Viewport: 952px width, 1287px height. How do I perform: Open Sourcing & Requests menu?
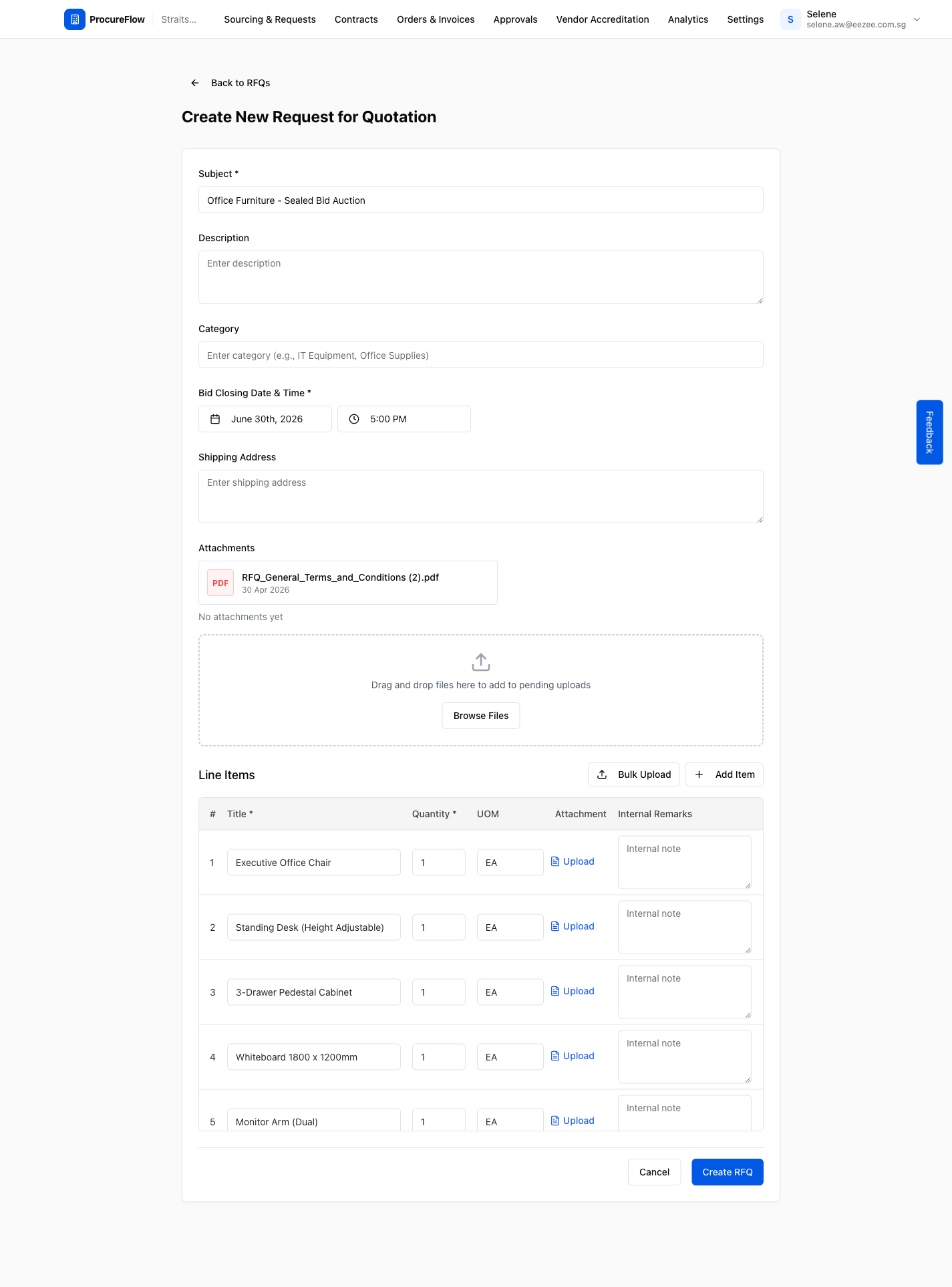tap(270, 19)
